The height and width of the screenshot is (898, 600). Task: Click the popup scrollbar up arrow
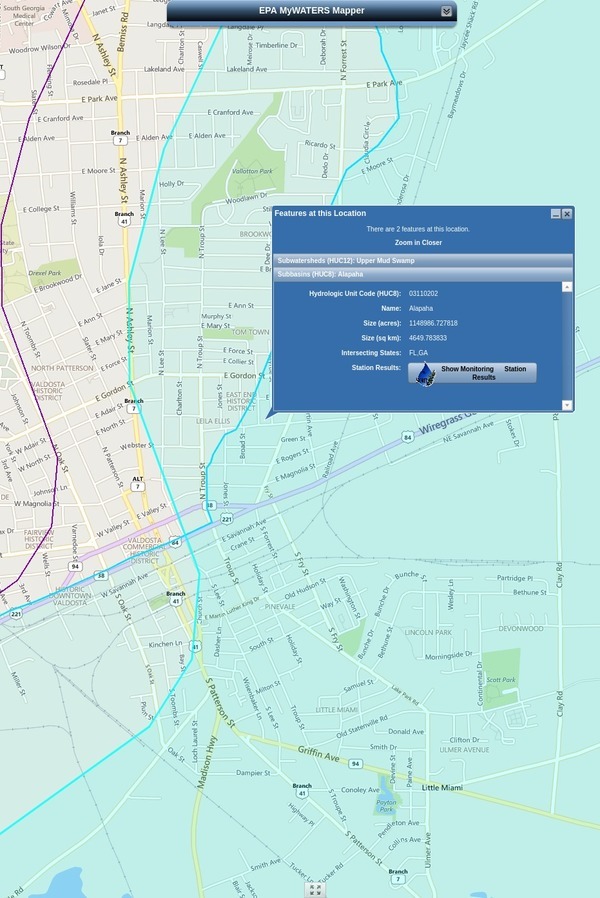click(567, 287)
